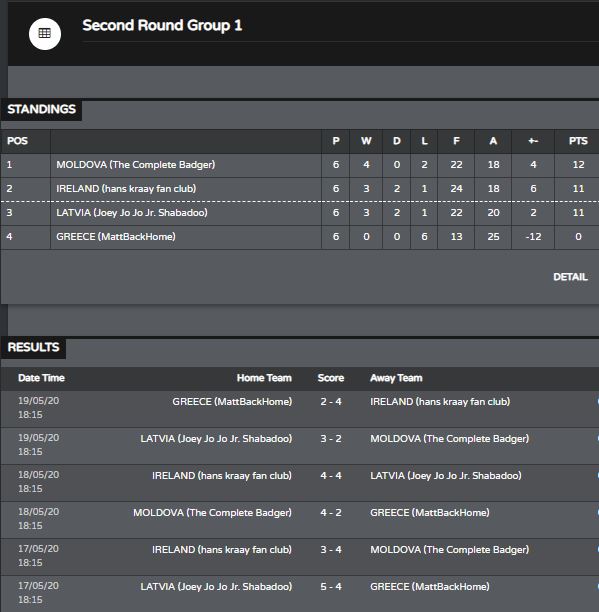
Task: Click the Date Time column header in results
Action: [41, 378]
